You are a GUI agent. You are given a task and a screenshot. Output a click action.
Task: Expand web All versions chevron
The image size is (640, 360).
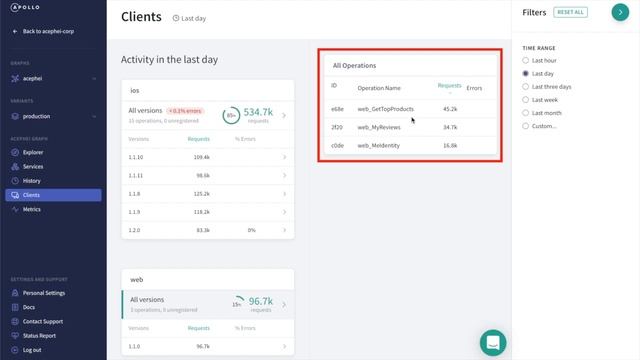(x=284, y=305)
